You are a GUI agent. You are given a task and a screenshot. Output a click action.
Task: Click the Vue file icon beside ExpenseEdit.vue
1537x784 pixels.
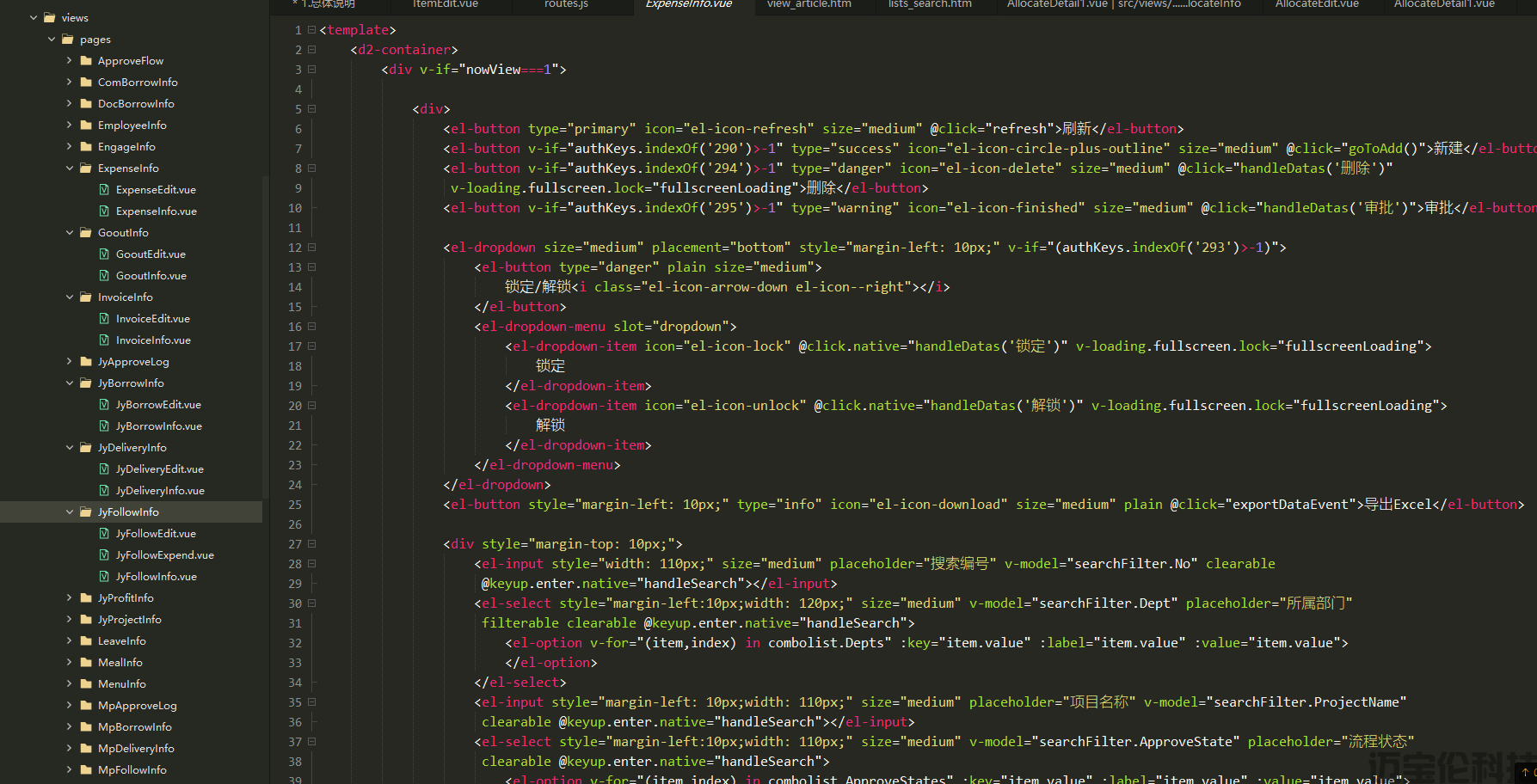tap(104, 190)
